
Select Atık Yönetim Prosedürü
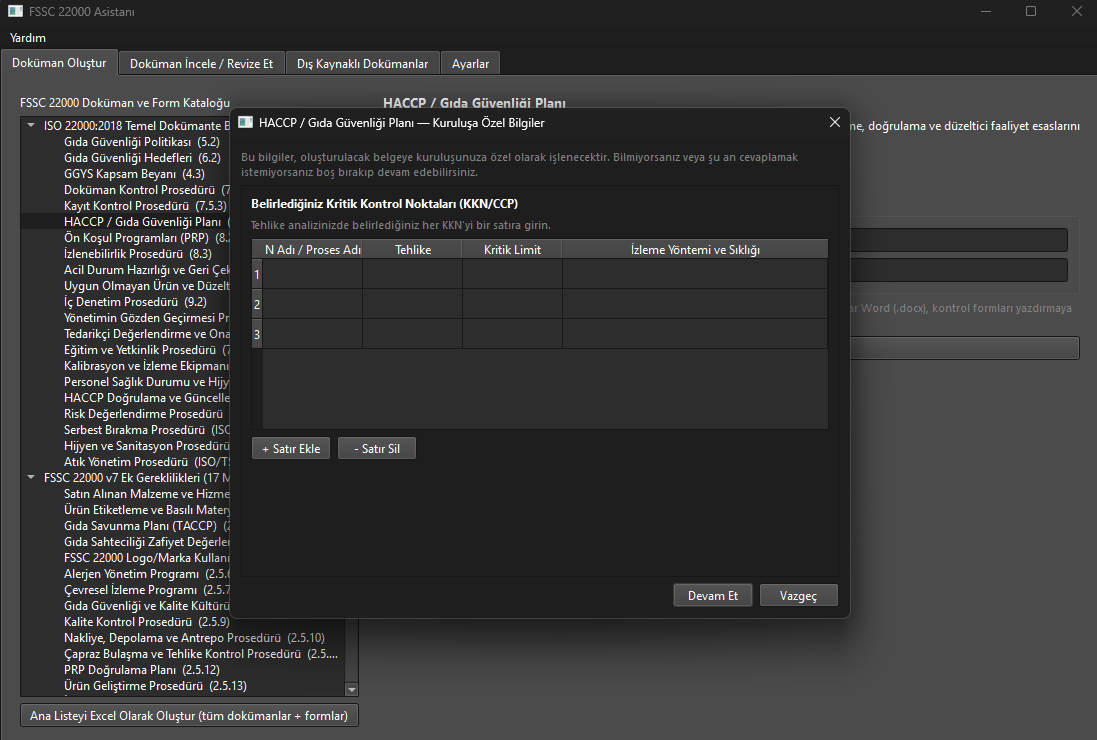pos(147,462)
